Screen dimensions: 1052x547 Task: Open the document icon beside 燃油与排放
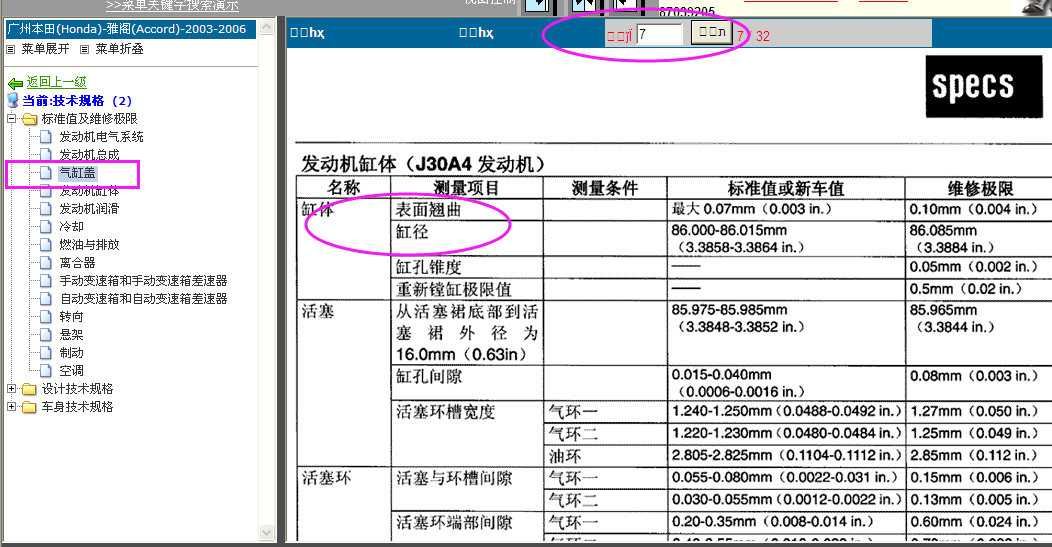(x=46, y=245)
